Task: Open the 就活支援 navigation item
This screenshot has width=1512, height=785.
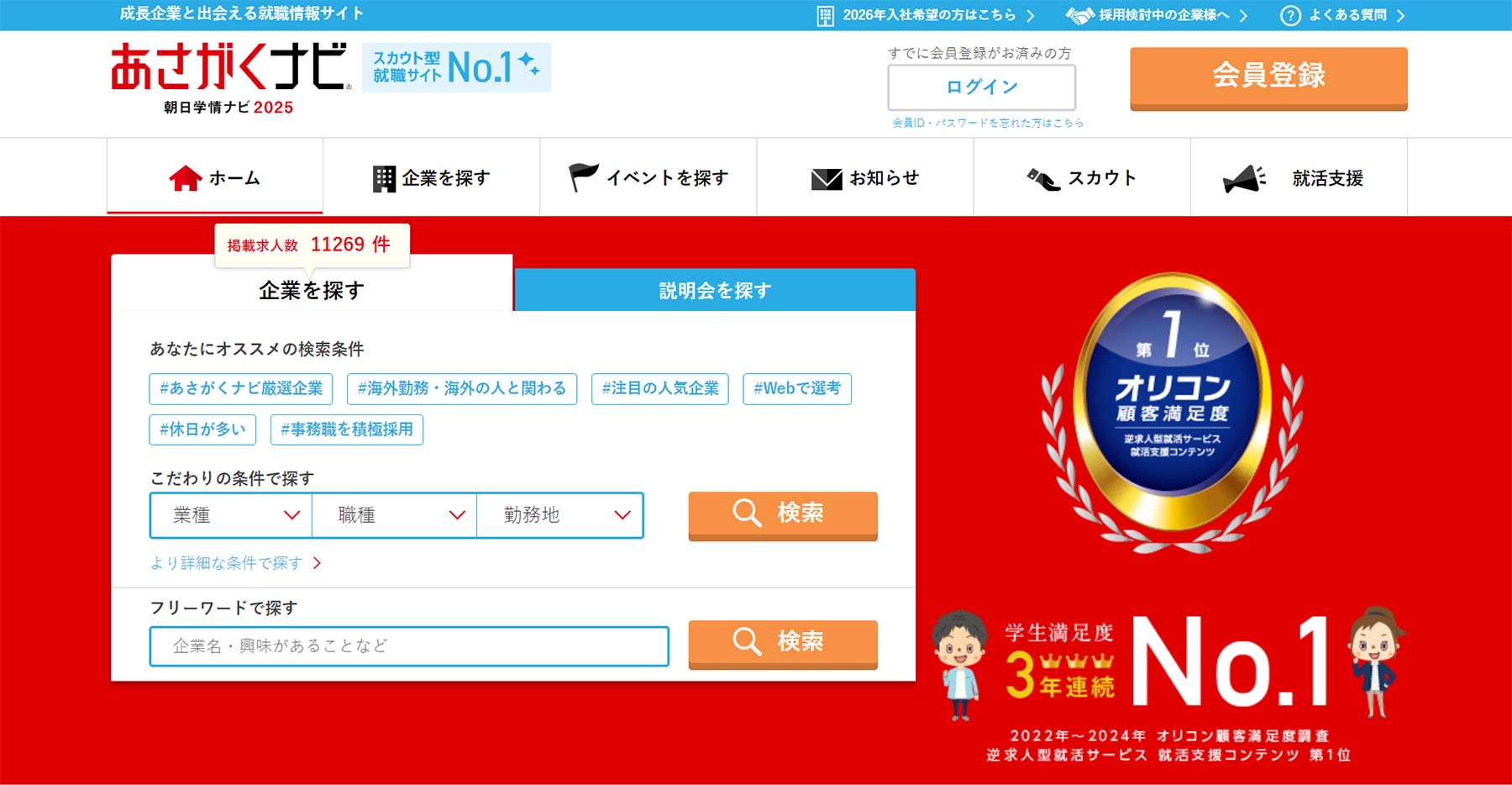Action: 1299,177
